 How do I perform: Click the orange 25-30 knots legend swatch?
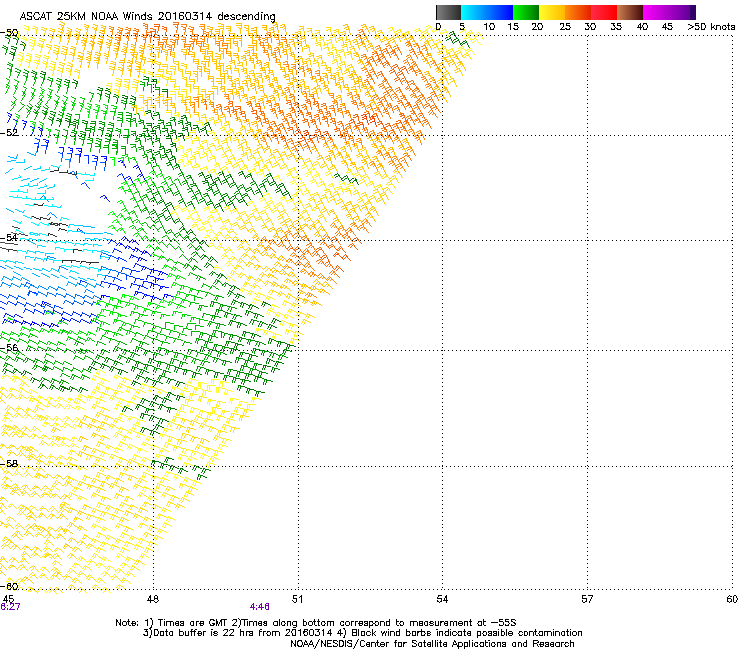pos(578,12)
